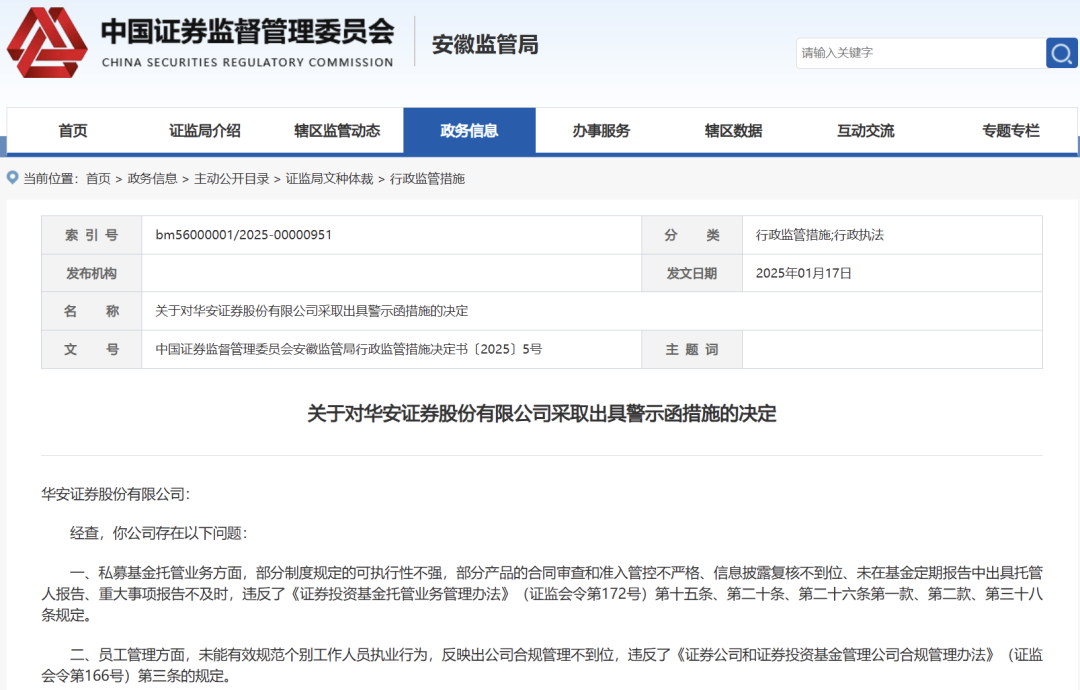
Task: Open the 专题专栏 navigation tab
Action: (1010, 131)
